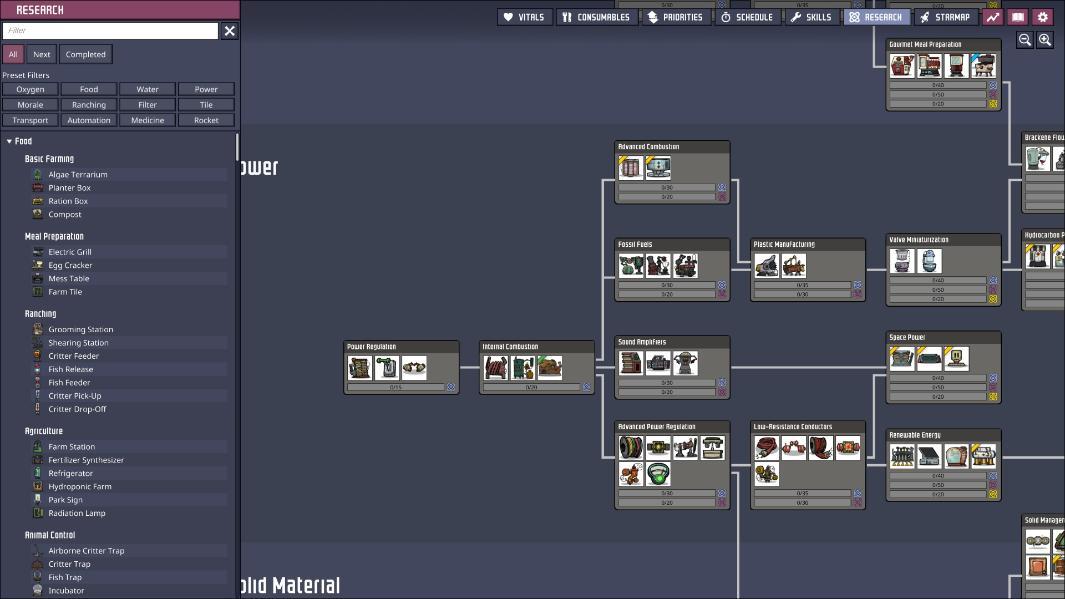Apply the Water preset filter
The width and height of the screenshot is (1065, 599).
point(147,89)
